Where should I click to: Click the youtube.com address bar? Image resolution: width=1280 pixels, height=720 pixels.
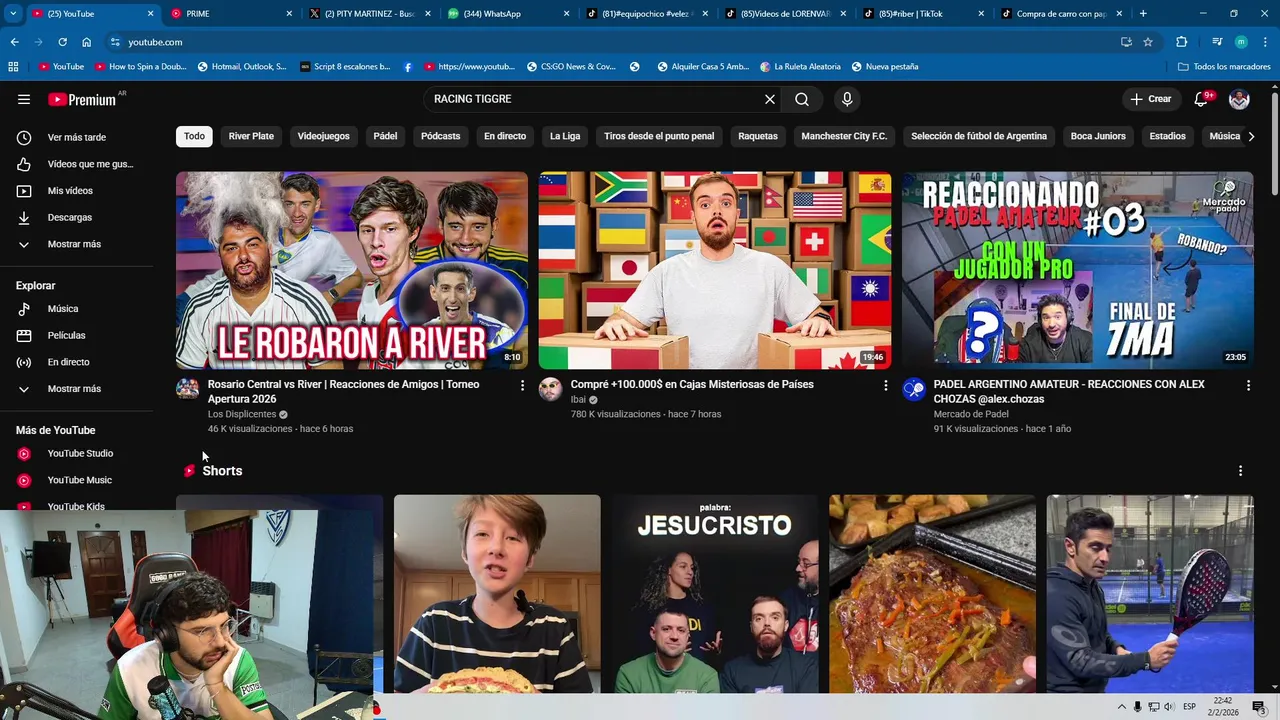click(x=610, y=42)
